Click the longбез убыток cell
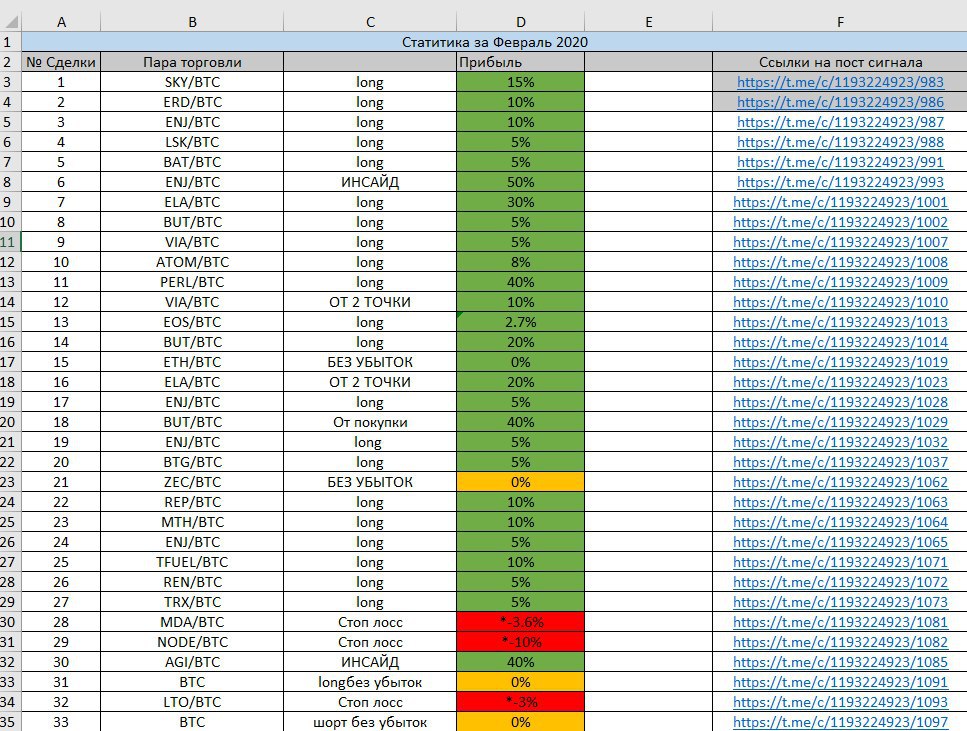The width and height of the screenshot is (967, 731). tap(370, 682)
